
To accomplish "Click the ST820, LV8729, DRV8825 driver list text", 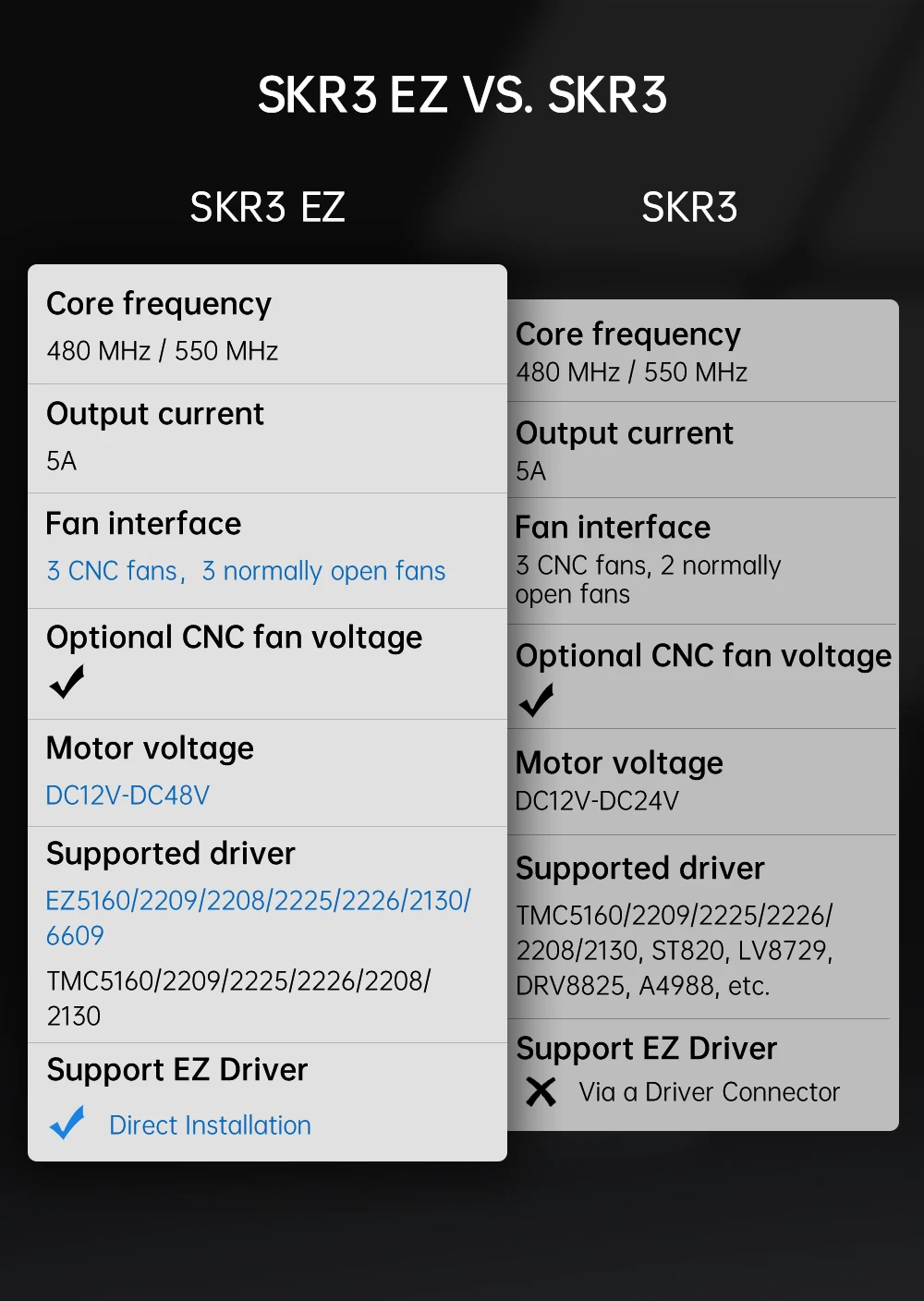I will [x=675, y=967].
